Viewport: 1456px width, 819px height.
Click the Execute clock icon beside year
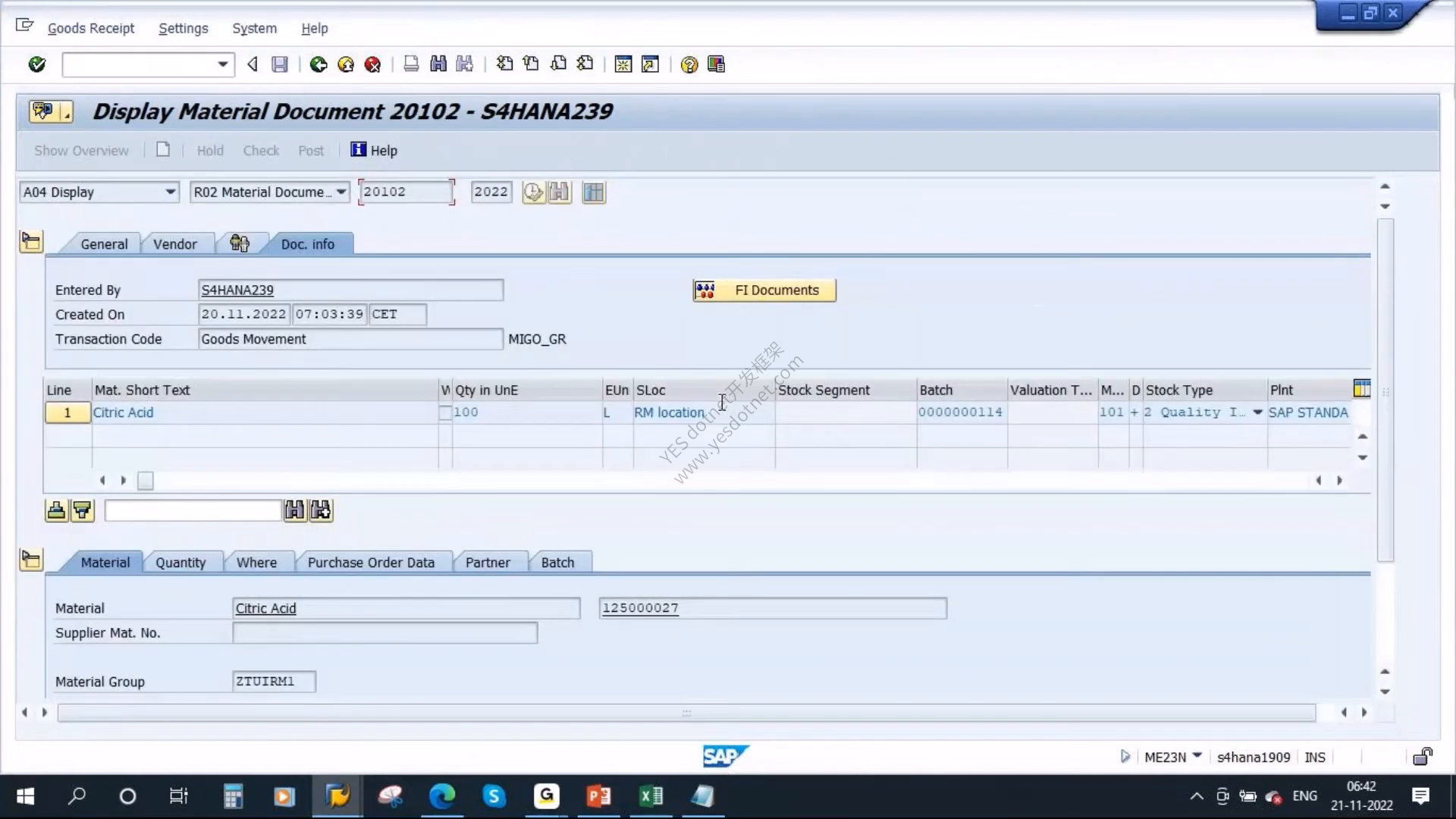click(534, 193)
